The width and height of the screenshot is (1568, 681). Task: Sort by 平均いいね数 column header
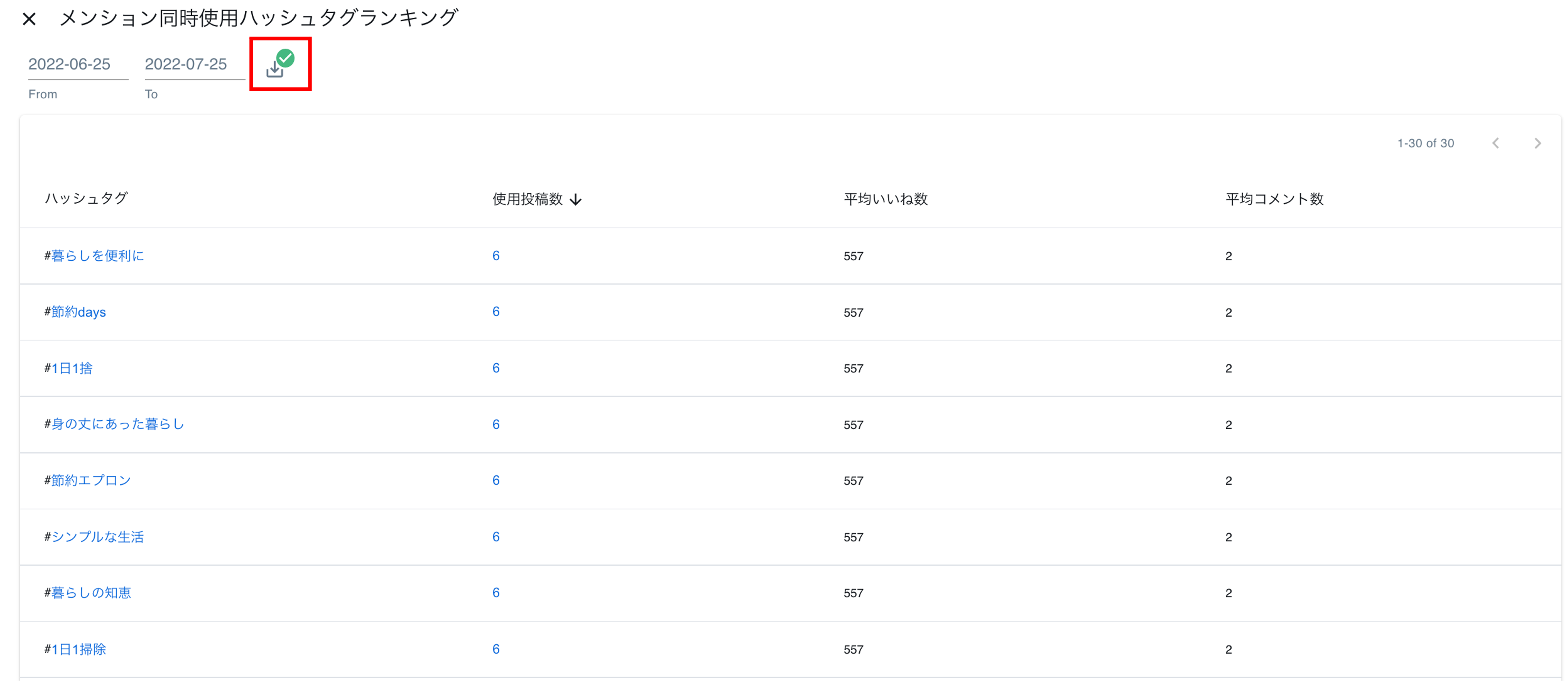tap(885, 199)
